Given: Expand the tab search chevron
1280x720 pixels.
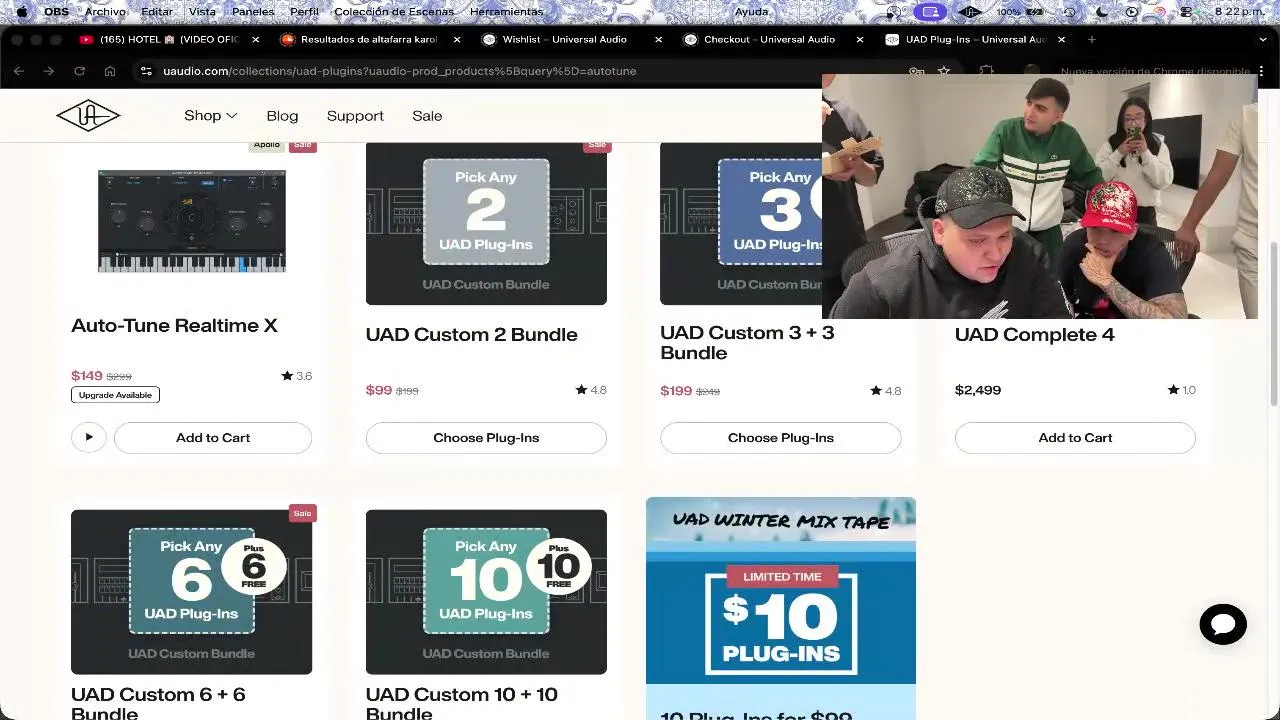Looking at the screenshot, I should [x=1262, y=39].
